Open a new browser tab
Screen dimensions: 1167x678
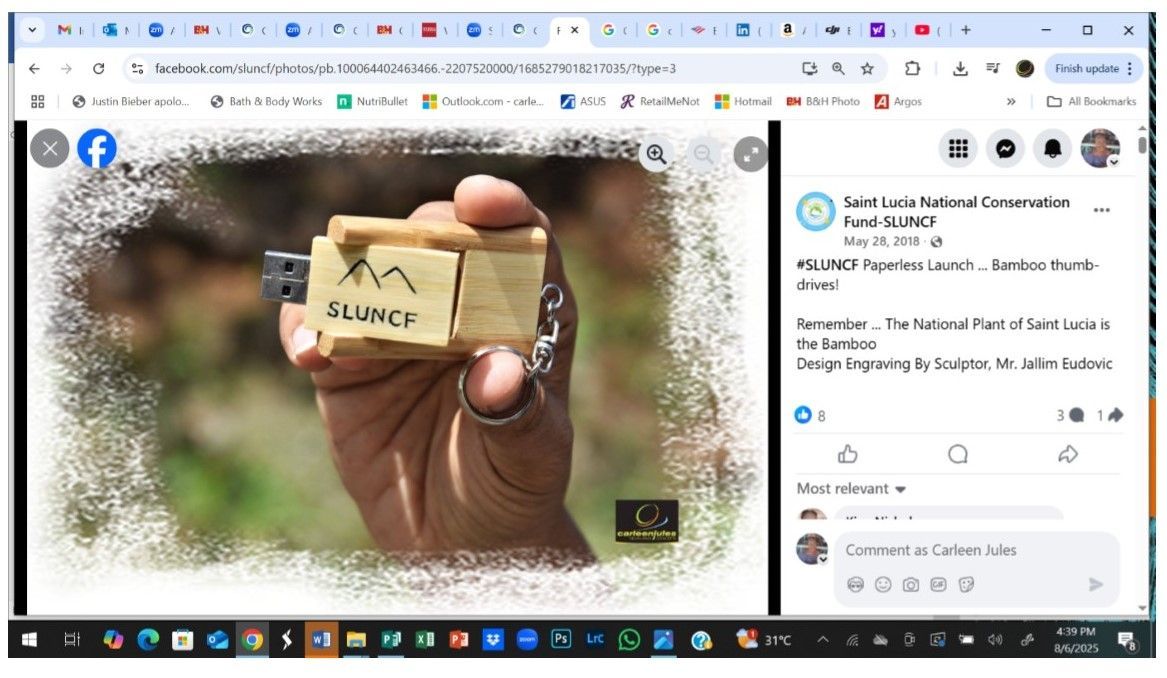(x=965, y=30)
